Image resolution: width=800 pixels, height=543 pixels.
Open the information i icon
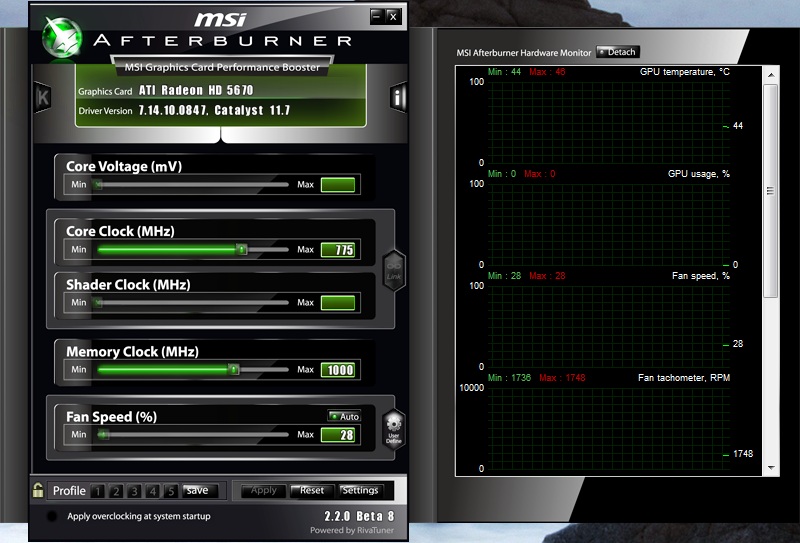[398, 96]
